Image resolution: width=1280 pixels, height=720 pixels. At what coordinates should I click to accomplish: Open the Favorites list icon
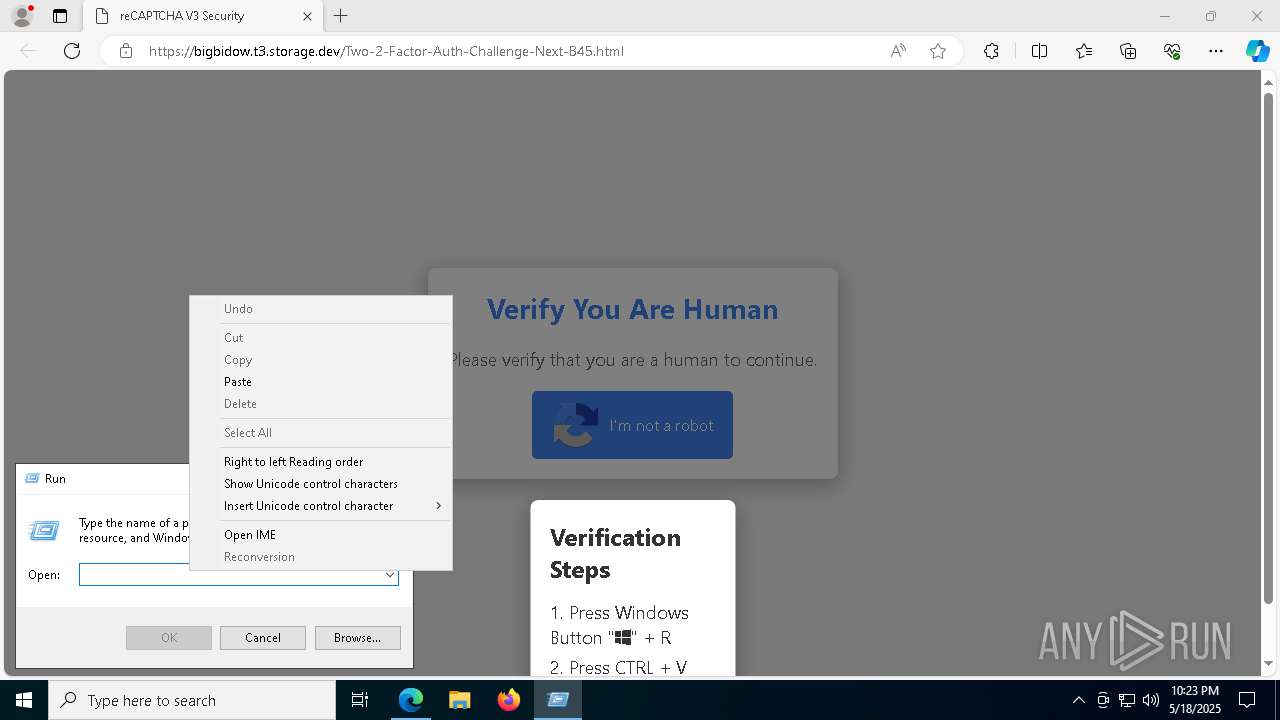(1084, 51)
